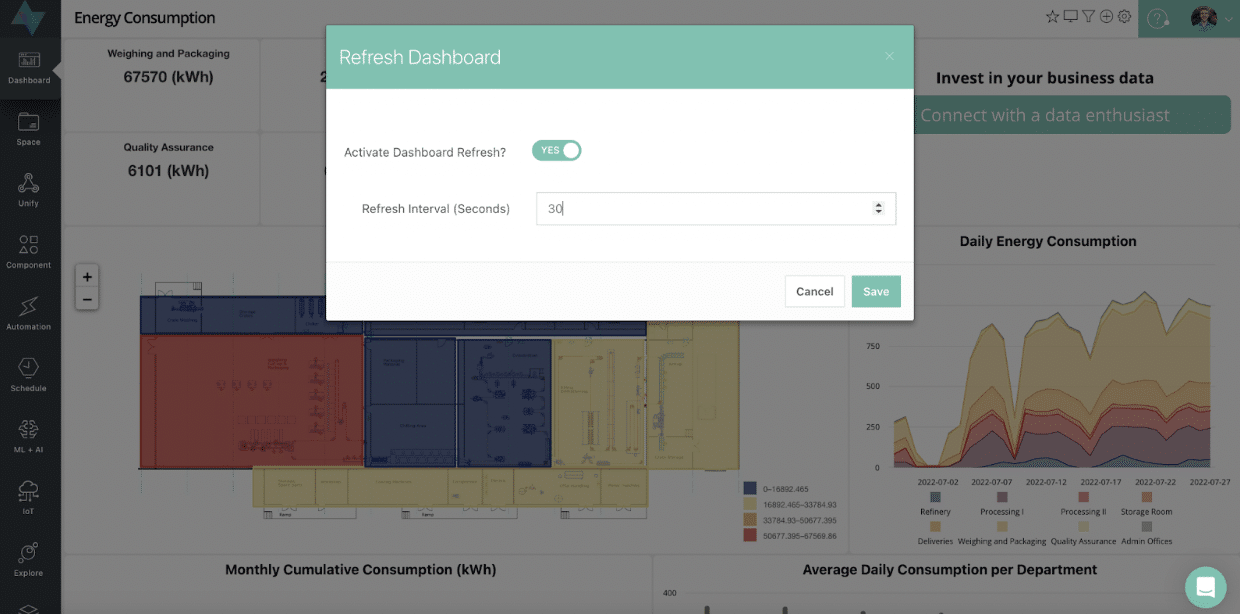1240x614 pixels.
Task: Click the app logo in the top-left corner
Action: pyautogui.click(x=29, y=18)
